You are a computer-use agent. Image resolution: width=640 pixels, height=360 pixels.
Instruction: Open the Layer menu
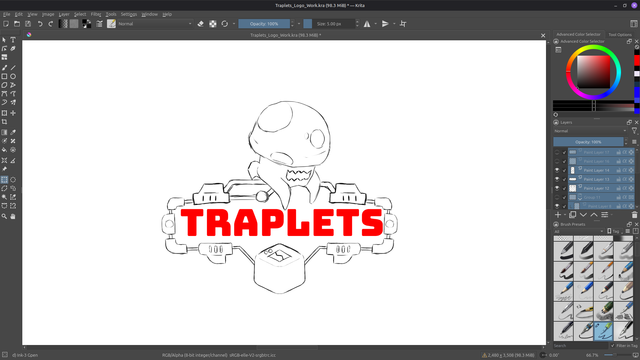[x=64, y=14]
